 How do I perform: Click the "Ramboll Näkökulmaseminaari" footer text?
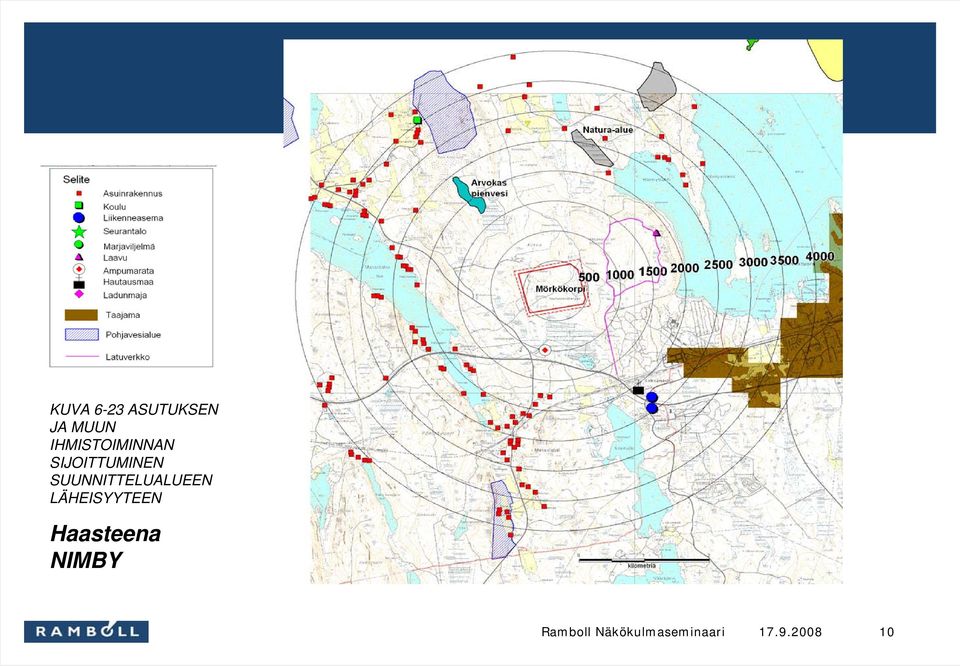click(x=633, y=632)
